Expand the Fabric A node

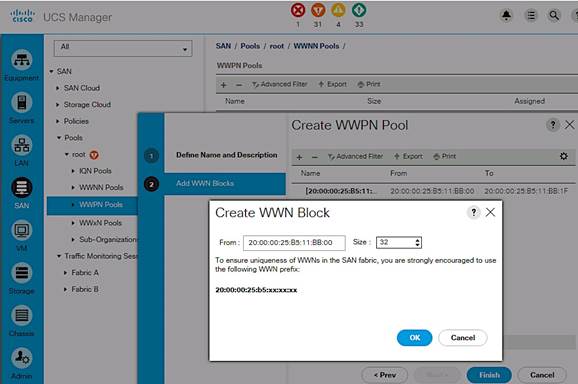click(x=65, y=273)
